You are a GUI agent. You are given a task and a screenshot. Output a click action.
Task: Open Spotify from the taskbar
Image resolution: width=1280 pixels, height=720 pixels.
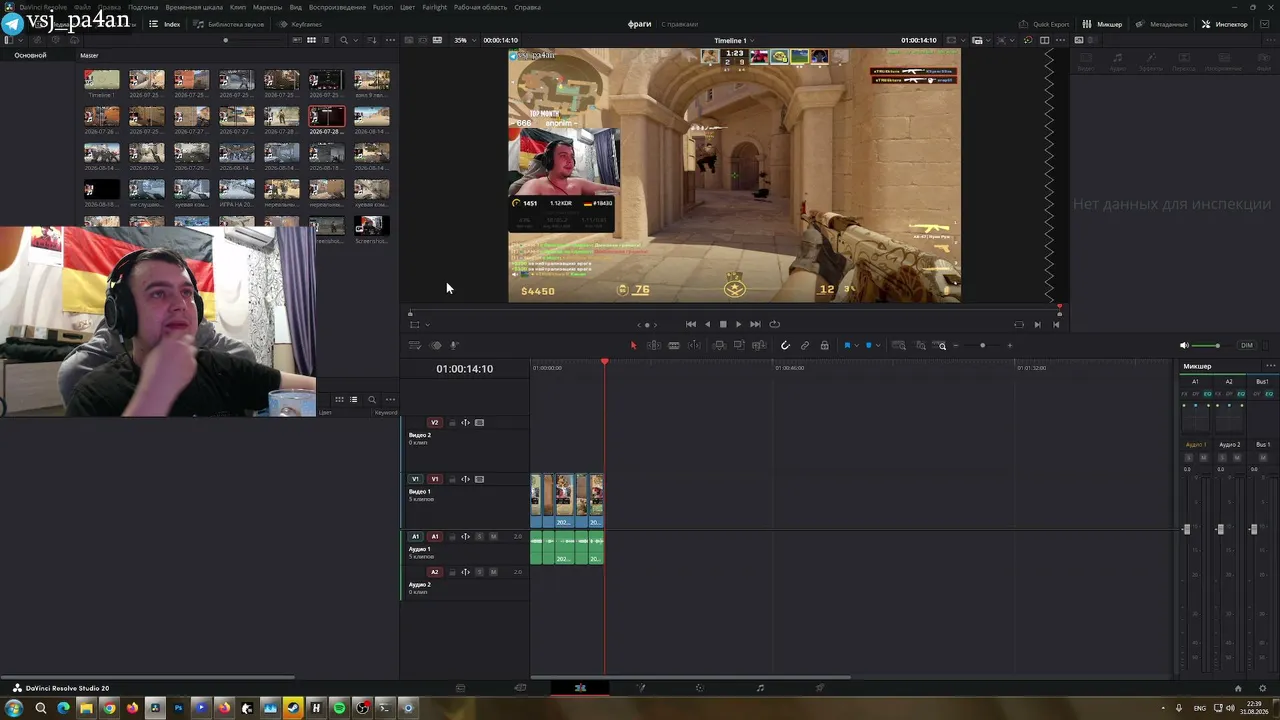pos(339,708)
